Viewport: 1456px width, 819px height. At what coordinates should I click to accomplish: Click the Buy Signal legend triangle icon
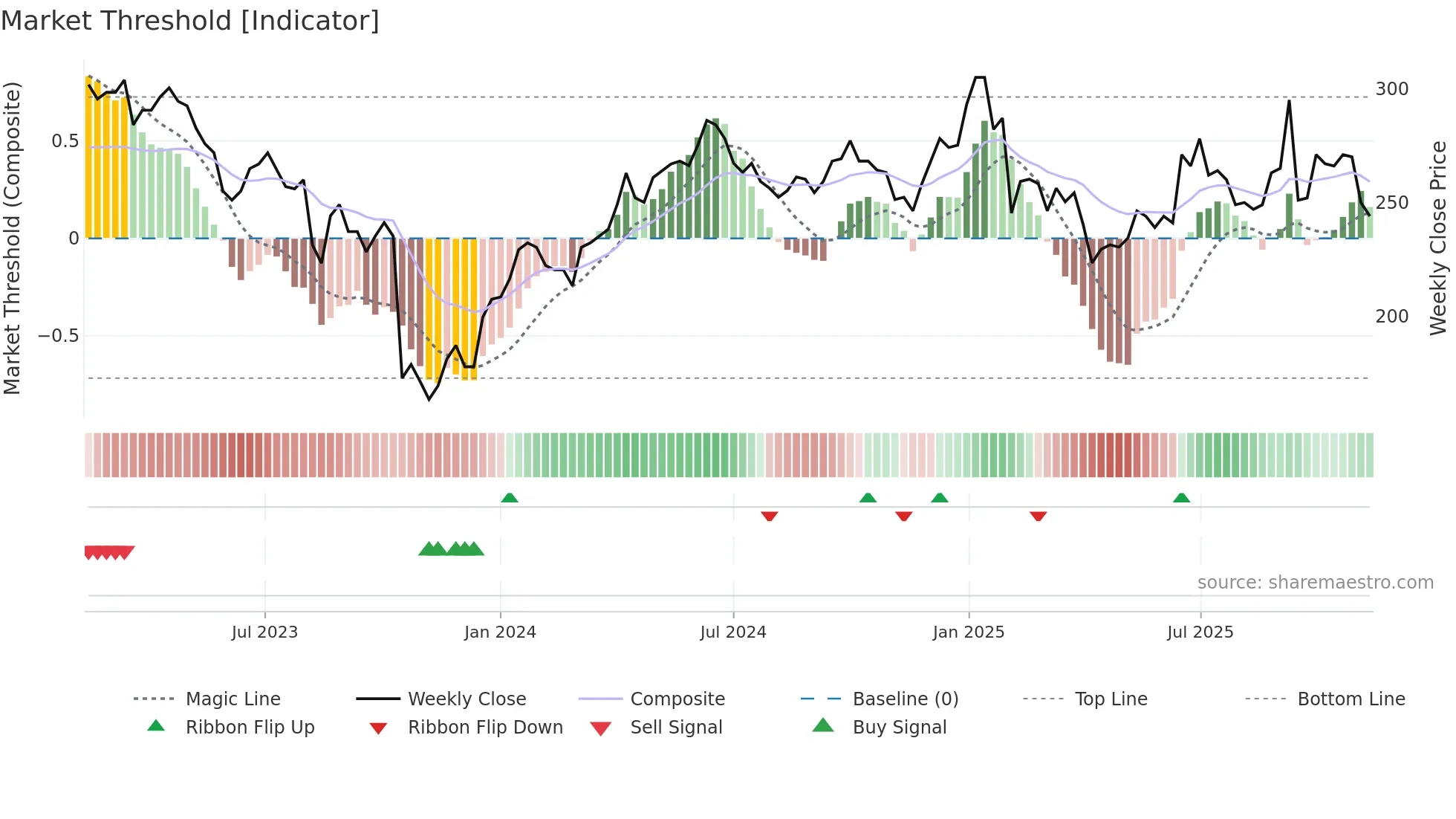pyautogui.click(x=823, y=725)
